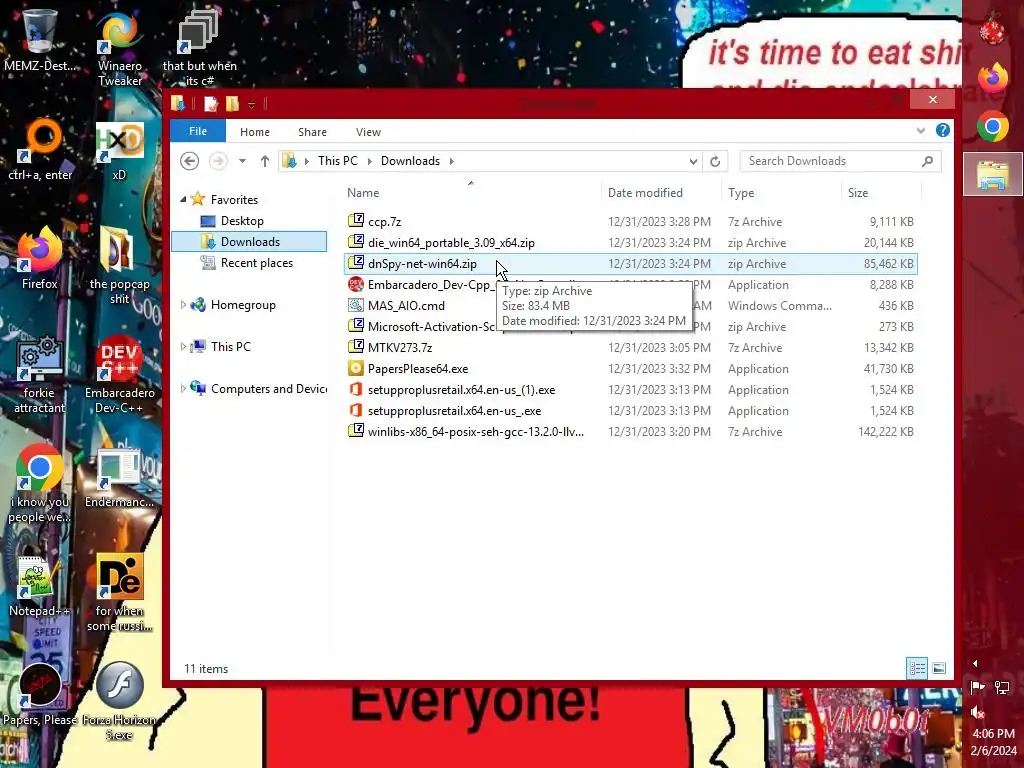Click the Chrome icon in the side taskbar

click(993, 126)
